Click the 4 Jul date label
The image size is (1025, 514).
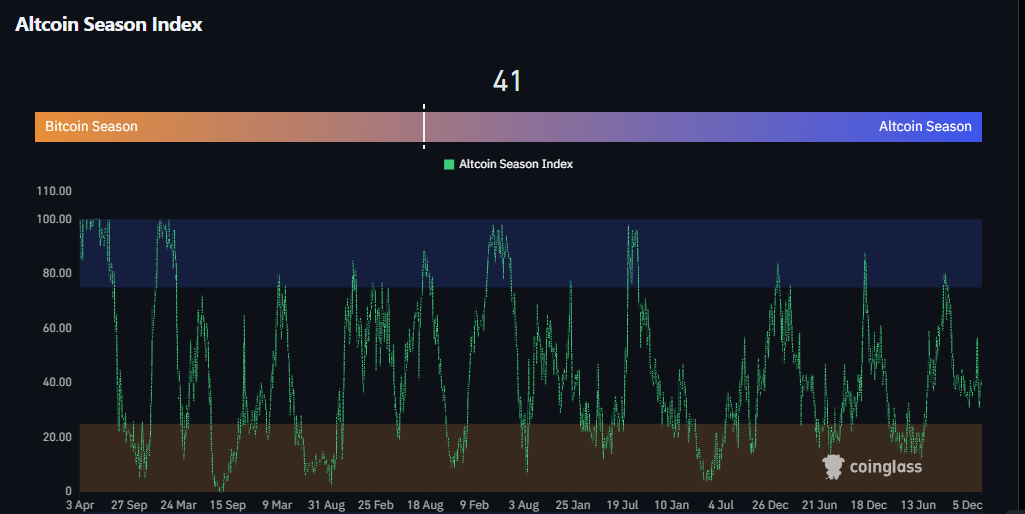point(721,505)
